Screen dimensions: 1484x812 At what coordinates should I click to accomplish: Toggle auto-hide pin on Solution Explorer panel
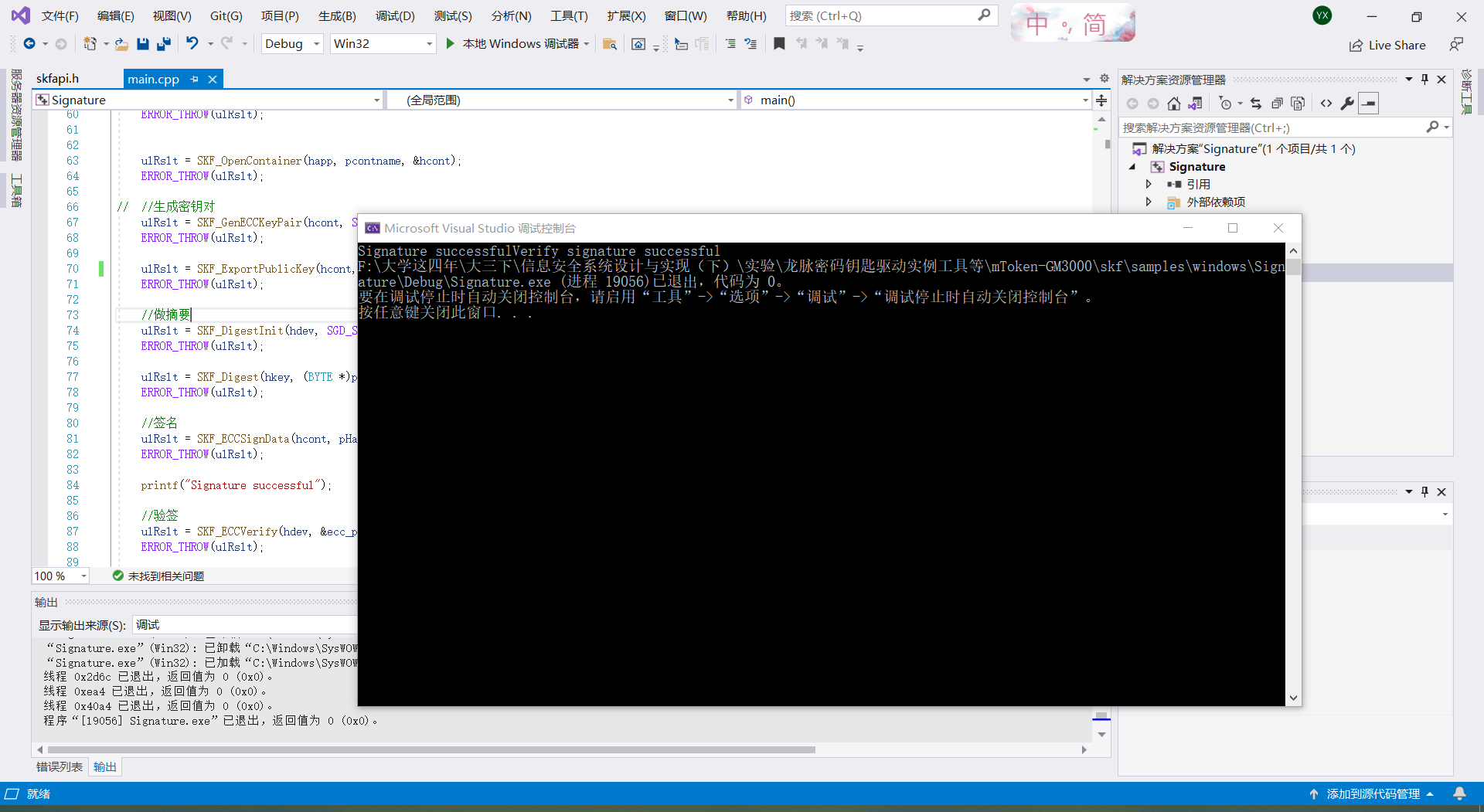[1425, 80]
